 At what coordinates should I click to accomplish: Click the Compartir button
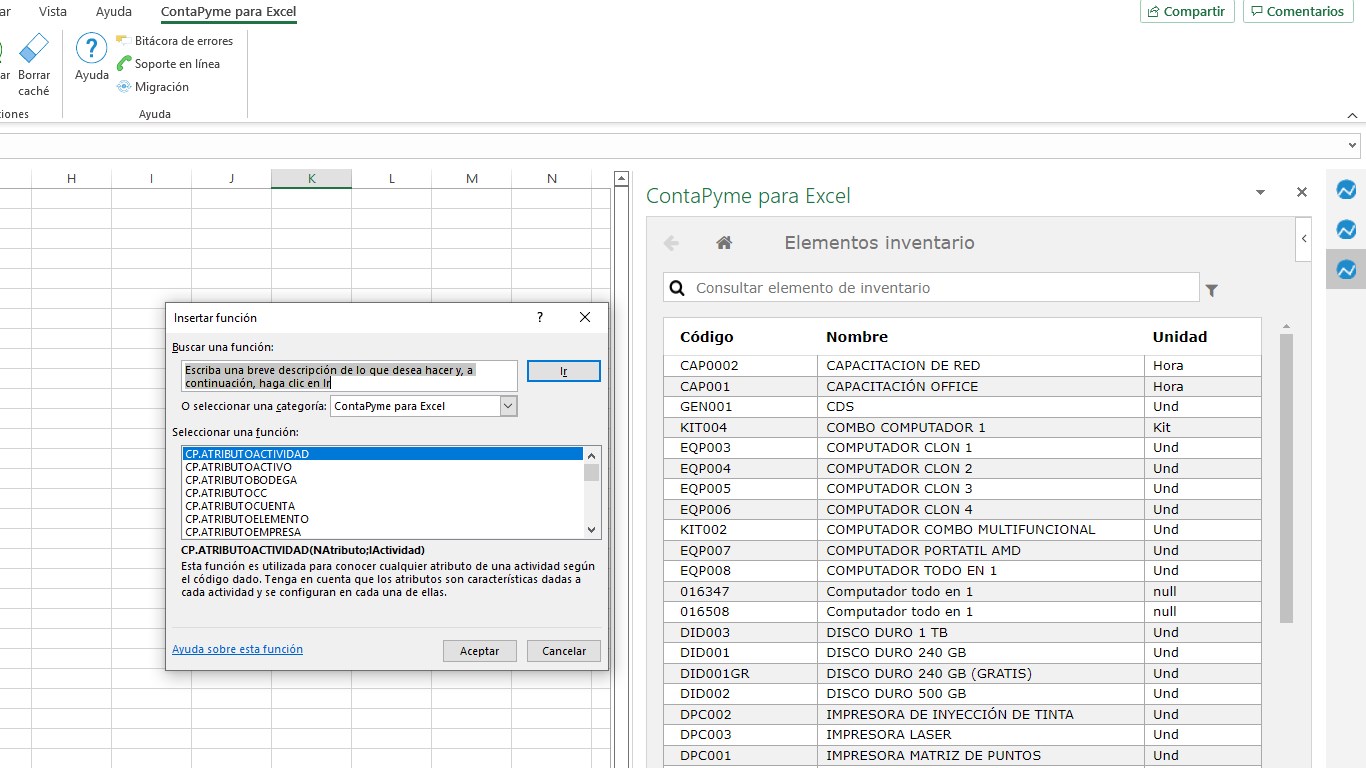pos(1187,11)
